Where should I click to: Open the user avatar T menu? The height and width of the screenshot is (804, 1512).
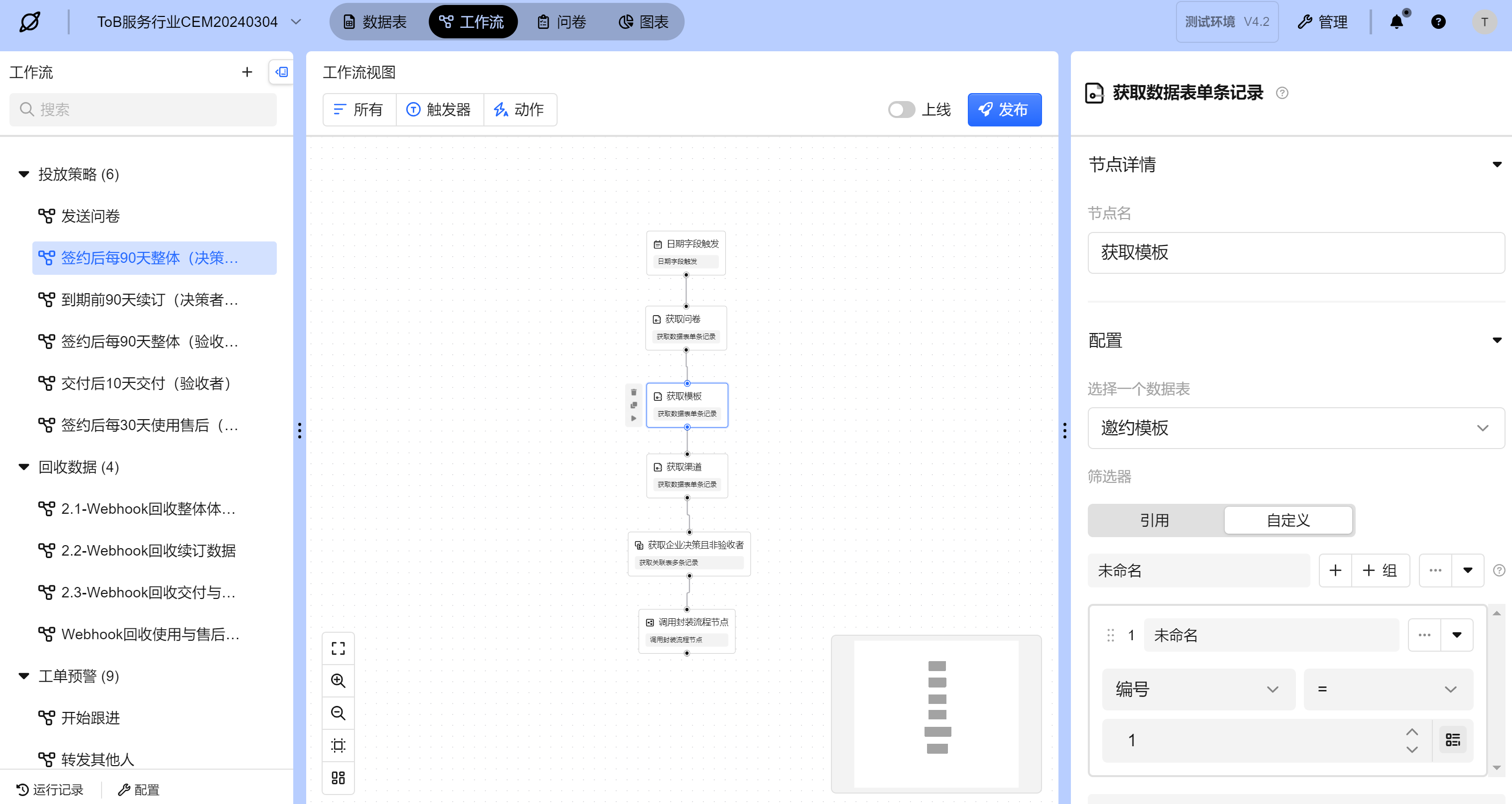(1484, 22)
